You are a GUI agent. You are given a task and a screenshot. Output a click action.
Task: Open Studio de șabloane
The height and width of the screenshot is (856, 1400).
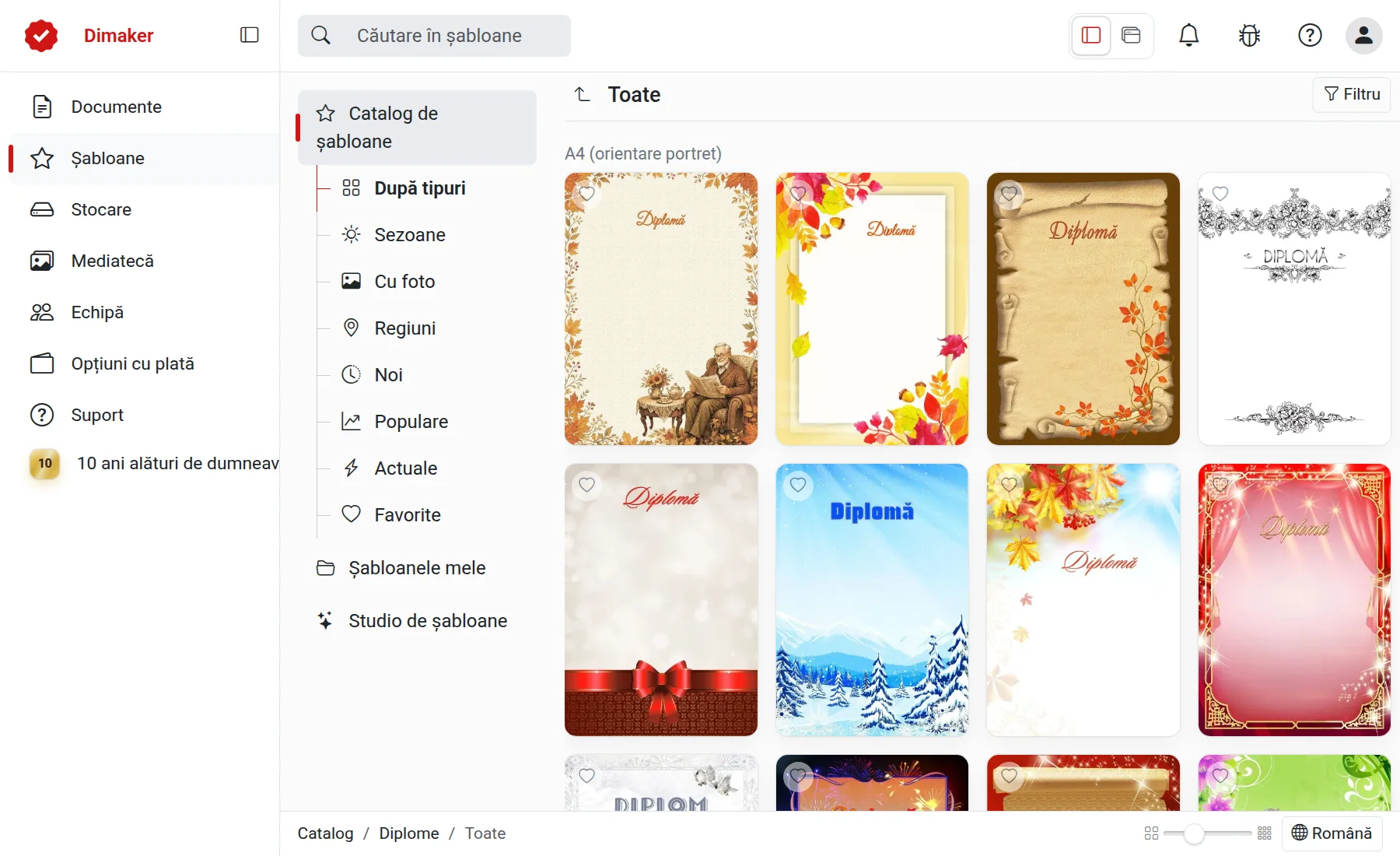(417, 621)
